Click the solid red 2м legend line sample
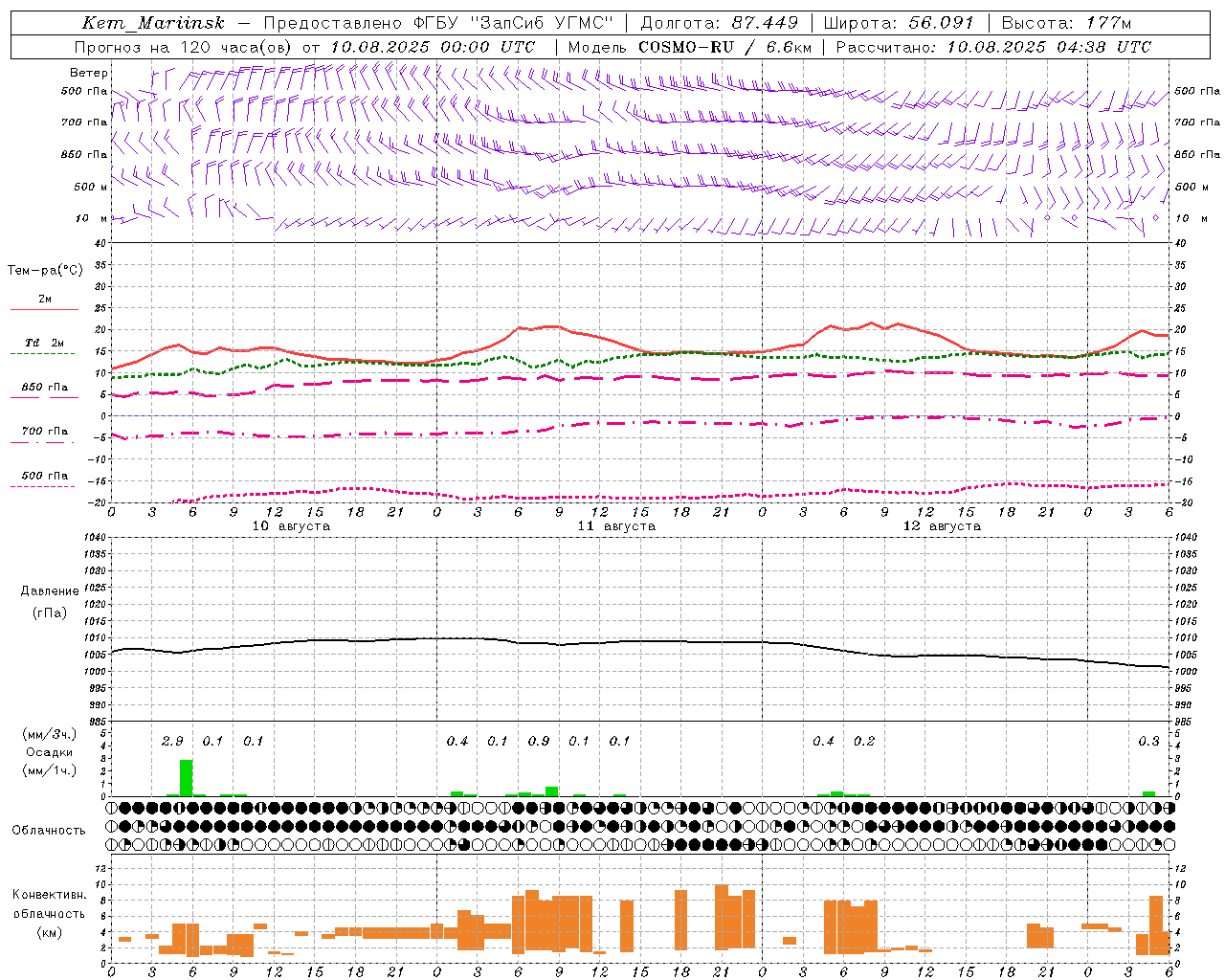Viewport: 1225px width, 980px height. (44, 309)
